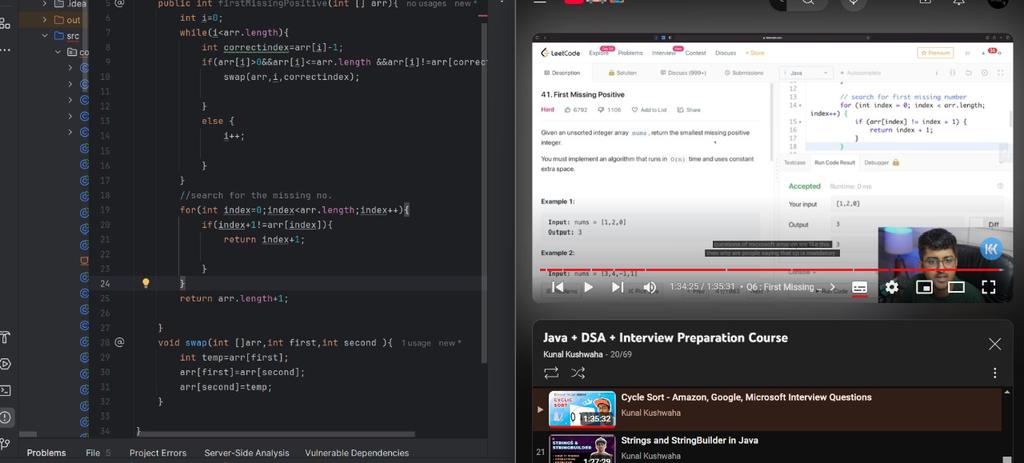Image resolution: width=1024 pixels, height=463 pixels.
Task: Expand the .idea folder
Action: (x=44, y=3)
